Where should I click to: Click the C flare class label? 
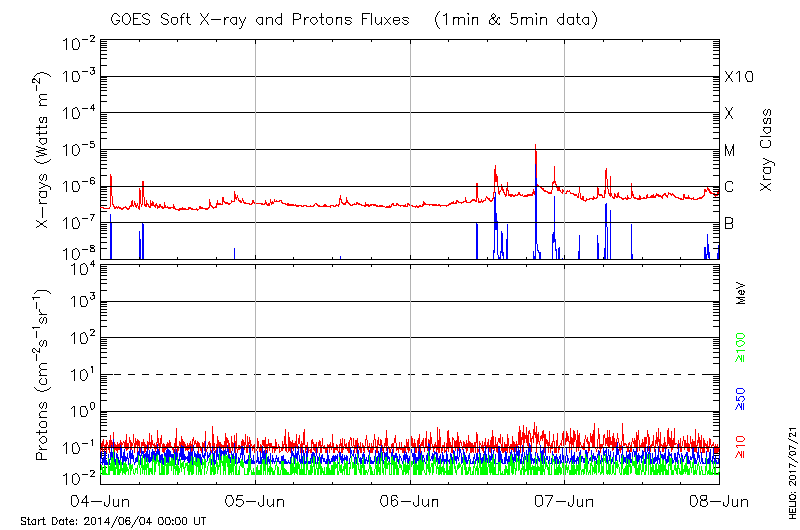729,187
